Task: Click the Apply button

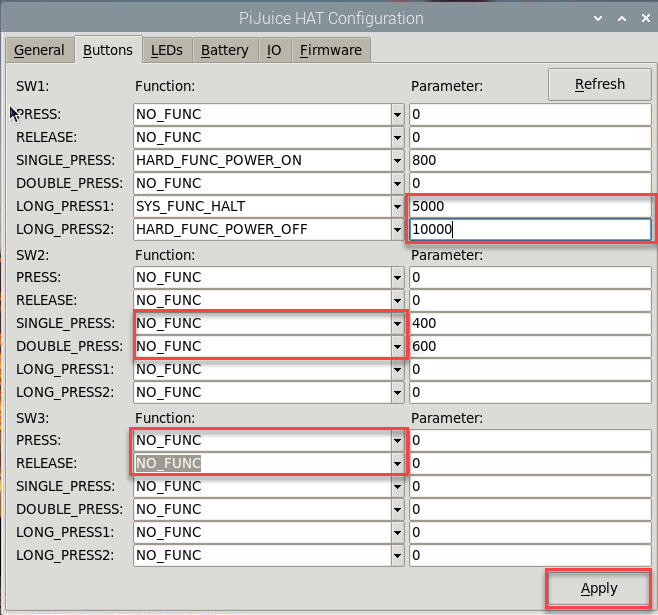Action: [x=599, y=589]
